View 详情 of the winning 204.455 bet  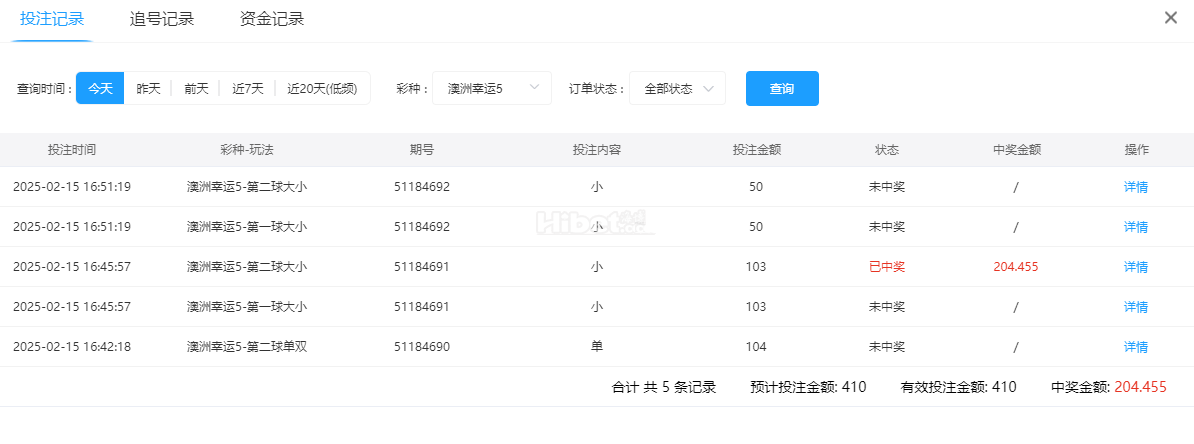pos(1135,267)
